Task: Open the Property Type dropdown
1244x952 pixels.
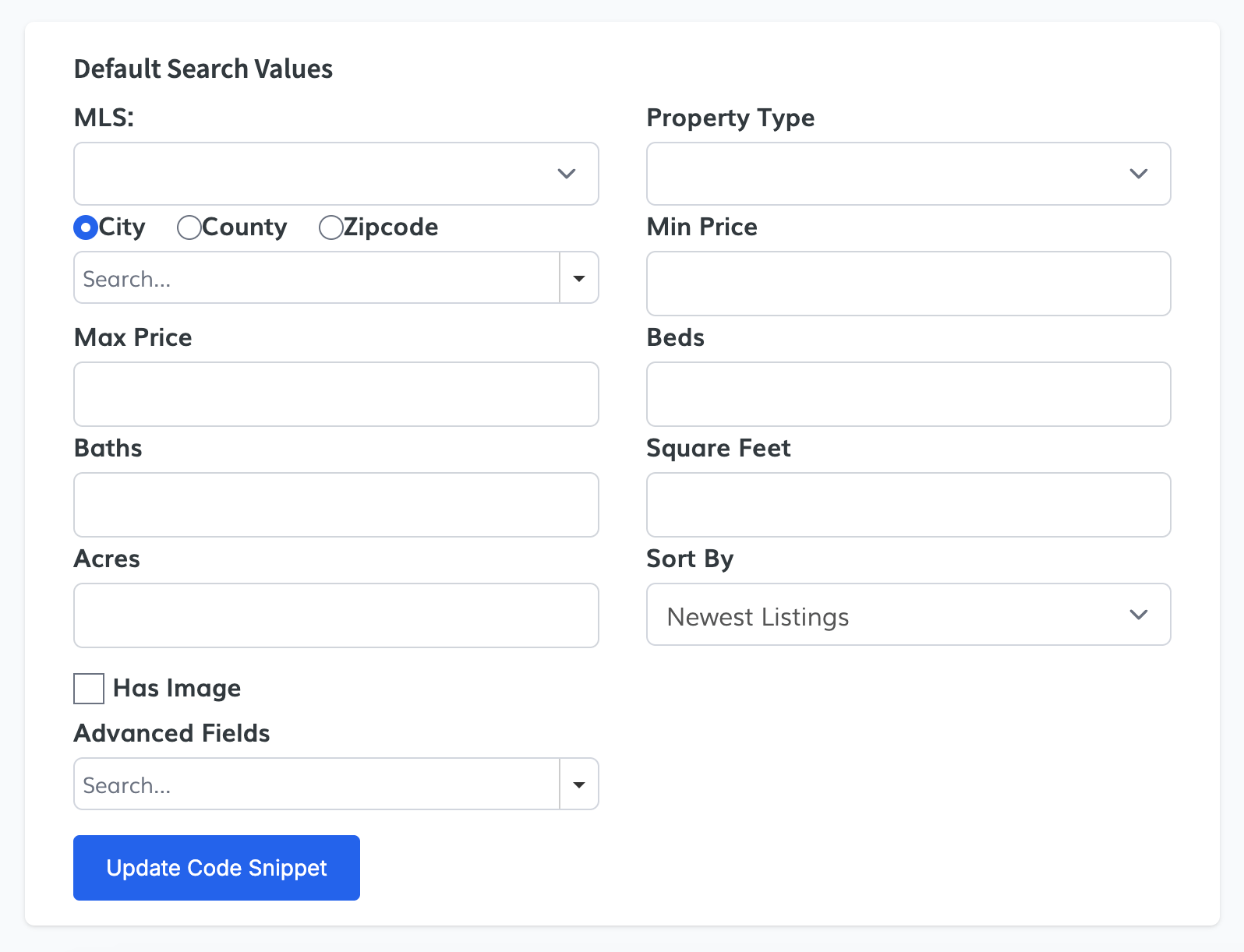Action: (908, 174)
